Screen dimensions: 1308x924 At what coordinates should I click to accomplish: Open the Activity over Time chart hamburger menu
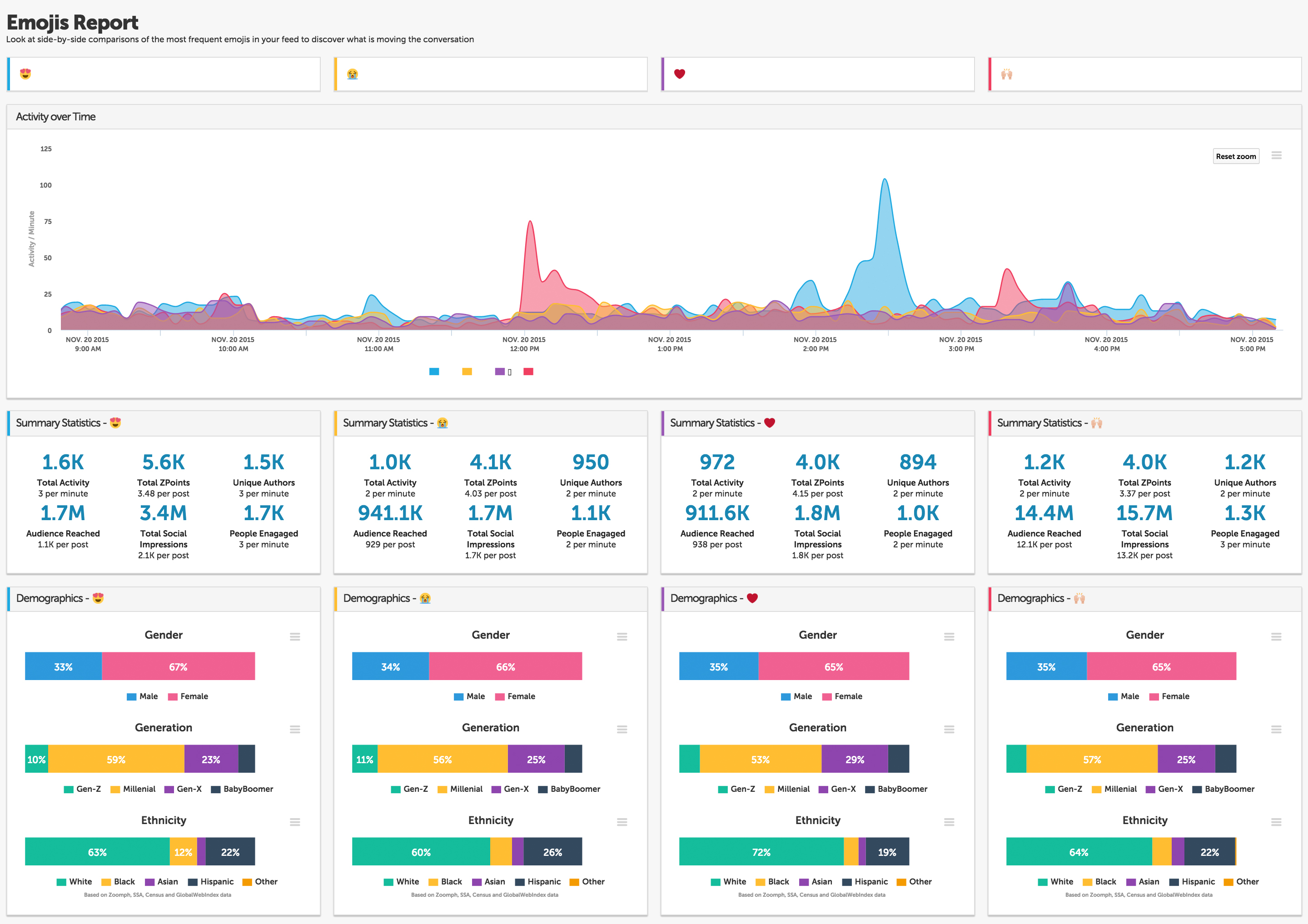point(1276,155)
